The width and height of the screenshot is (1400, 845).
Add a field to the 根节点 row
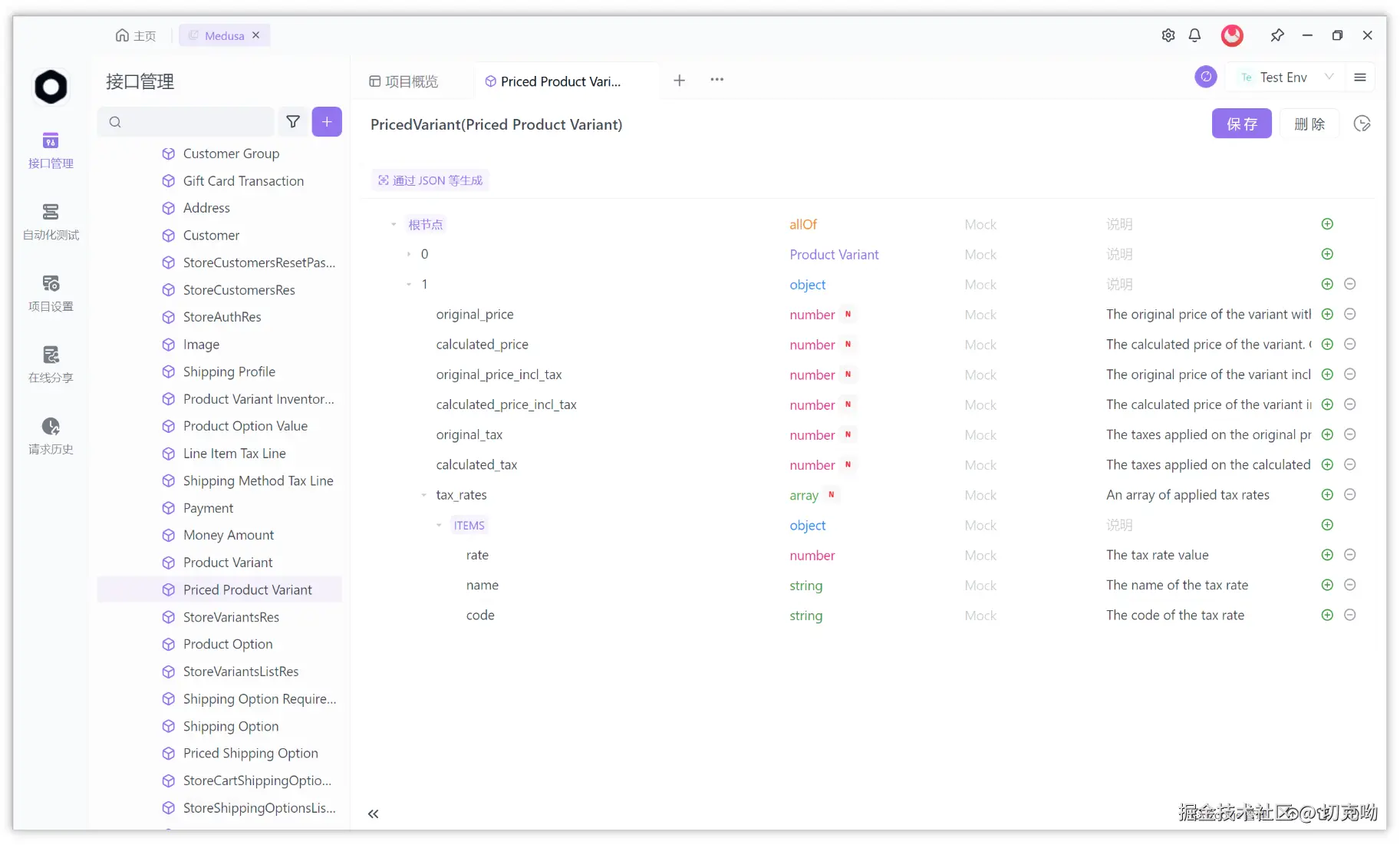coord(1327,224)
